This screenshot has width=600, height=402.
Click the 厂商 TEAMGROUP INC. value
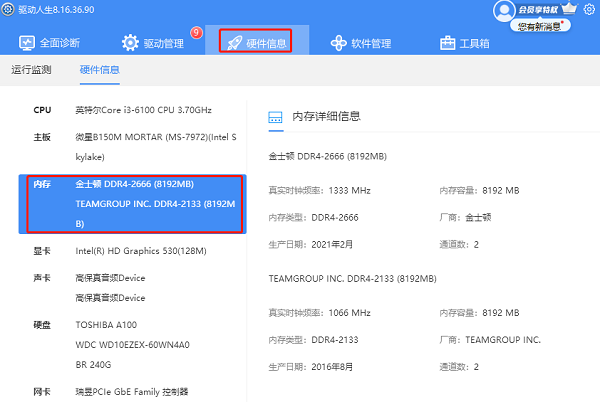(503, 340)
